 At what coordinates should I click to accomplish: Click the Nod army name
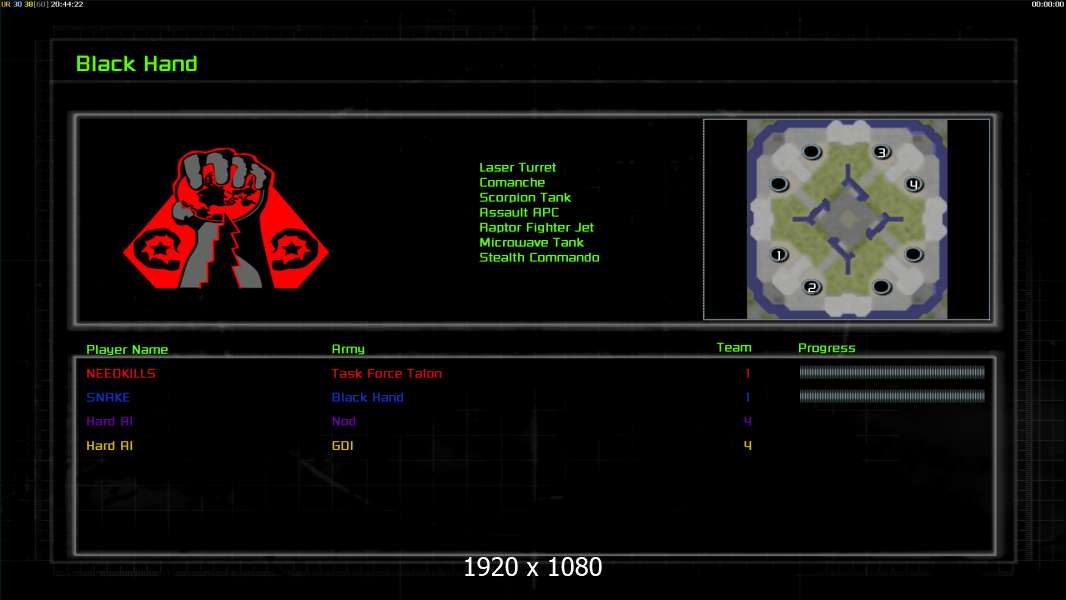[x=344, y=421]
